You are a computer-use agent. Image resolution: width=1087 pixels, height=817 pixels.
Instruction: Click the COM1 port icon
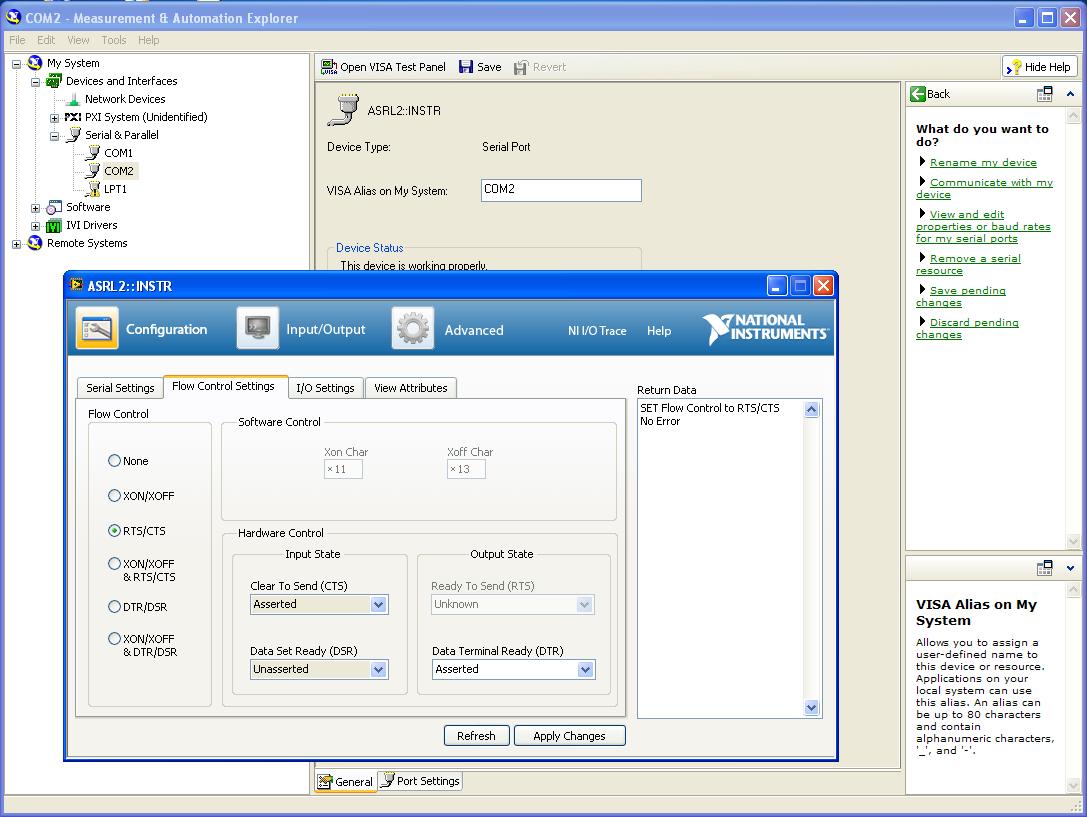[93, 152]
